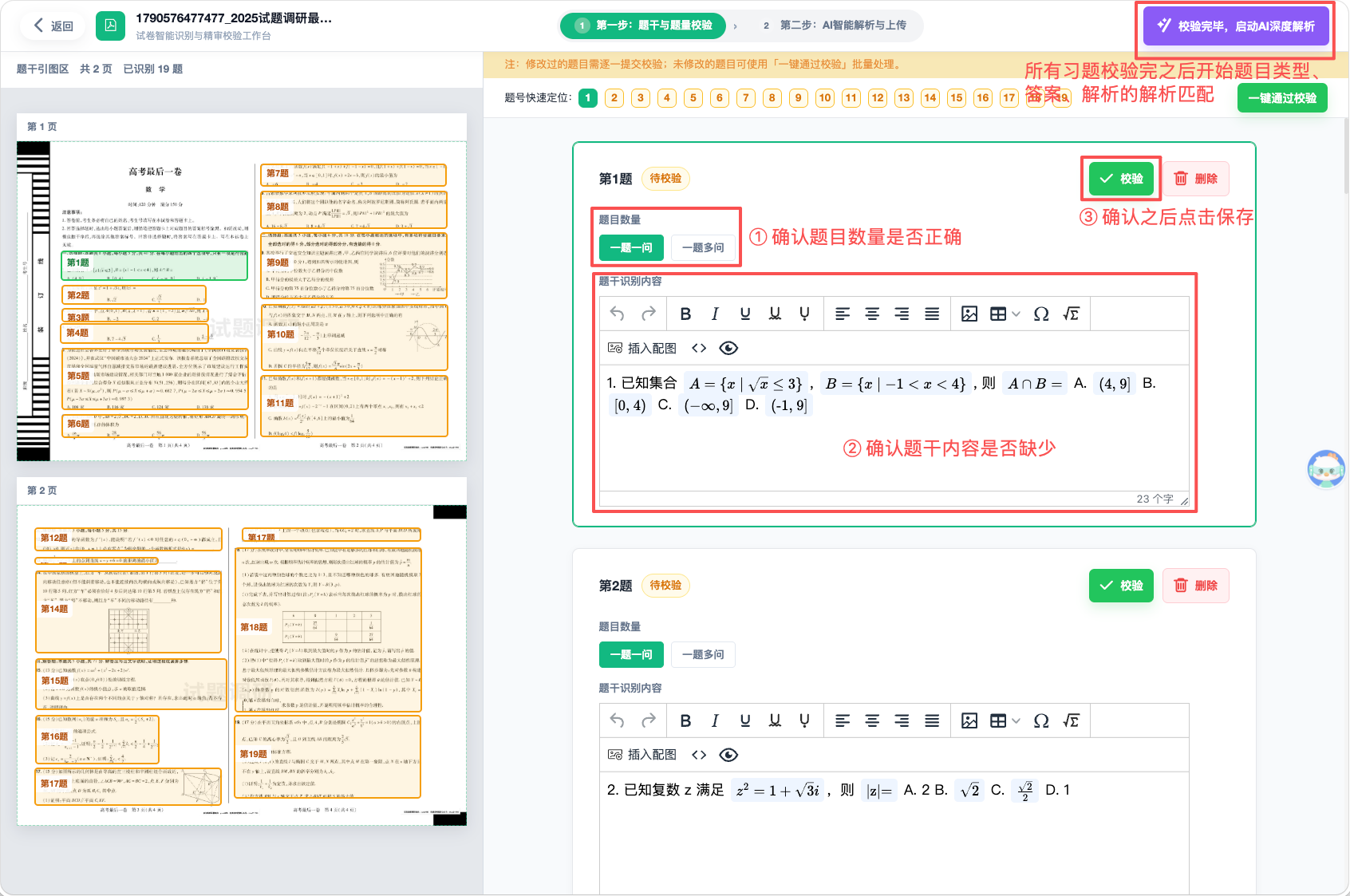Toggle bold in question 1 editor
Image resolution: width=1350 pixels, height=896 pixels.
685,314
